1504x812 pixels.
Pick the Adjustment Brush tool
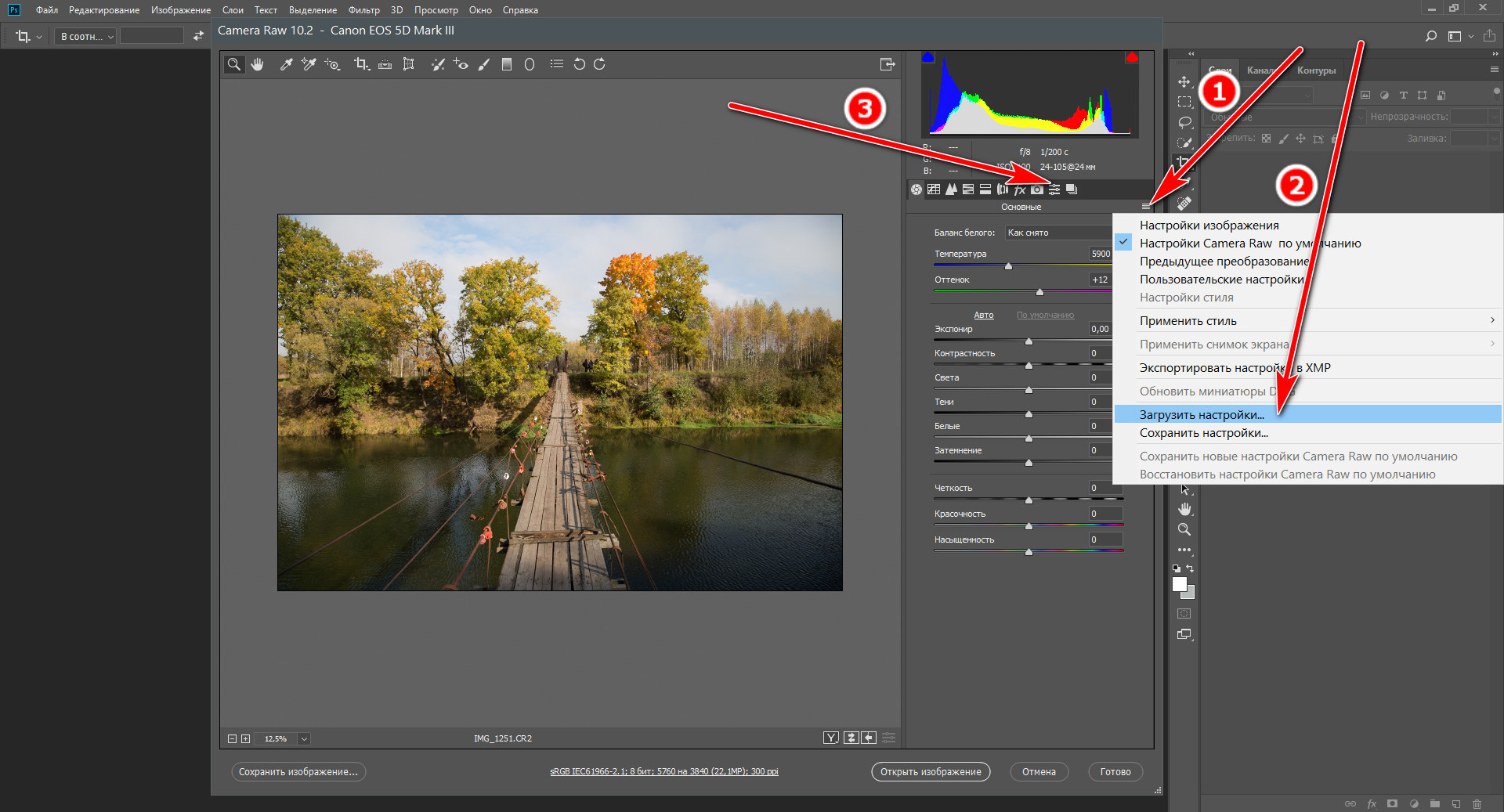tap(484, 64)
